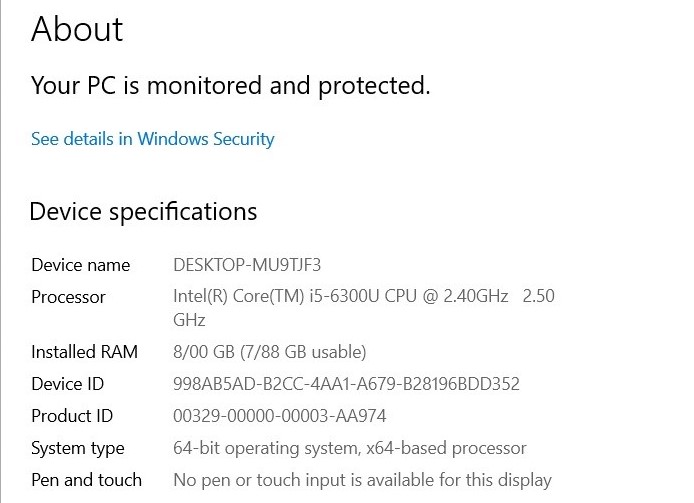Click the 8/00 GB installed RAM value
694x503 pixels.
click(x=204, y=352)
